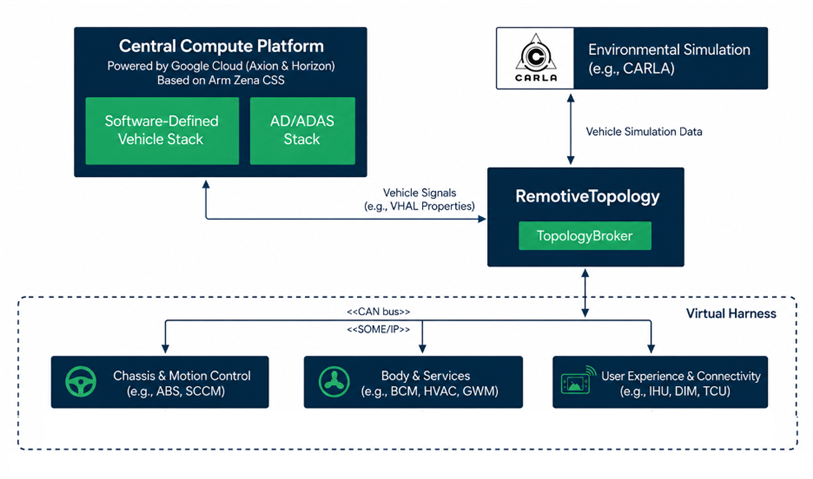Click the infotainment display icon
Viewport: 813px width, 479px height.
[579, 381]
